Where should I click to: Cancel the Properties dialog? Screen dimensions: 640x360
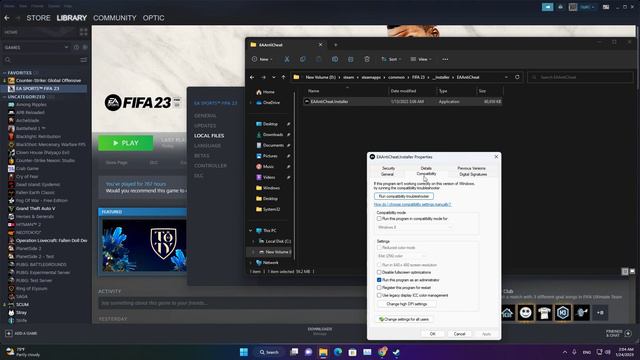coord(459,334)
